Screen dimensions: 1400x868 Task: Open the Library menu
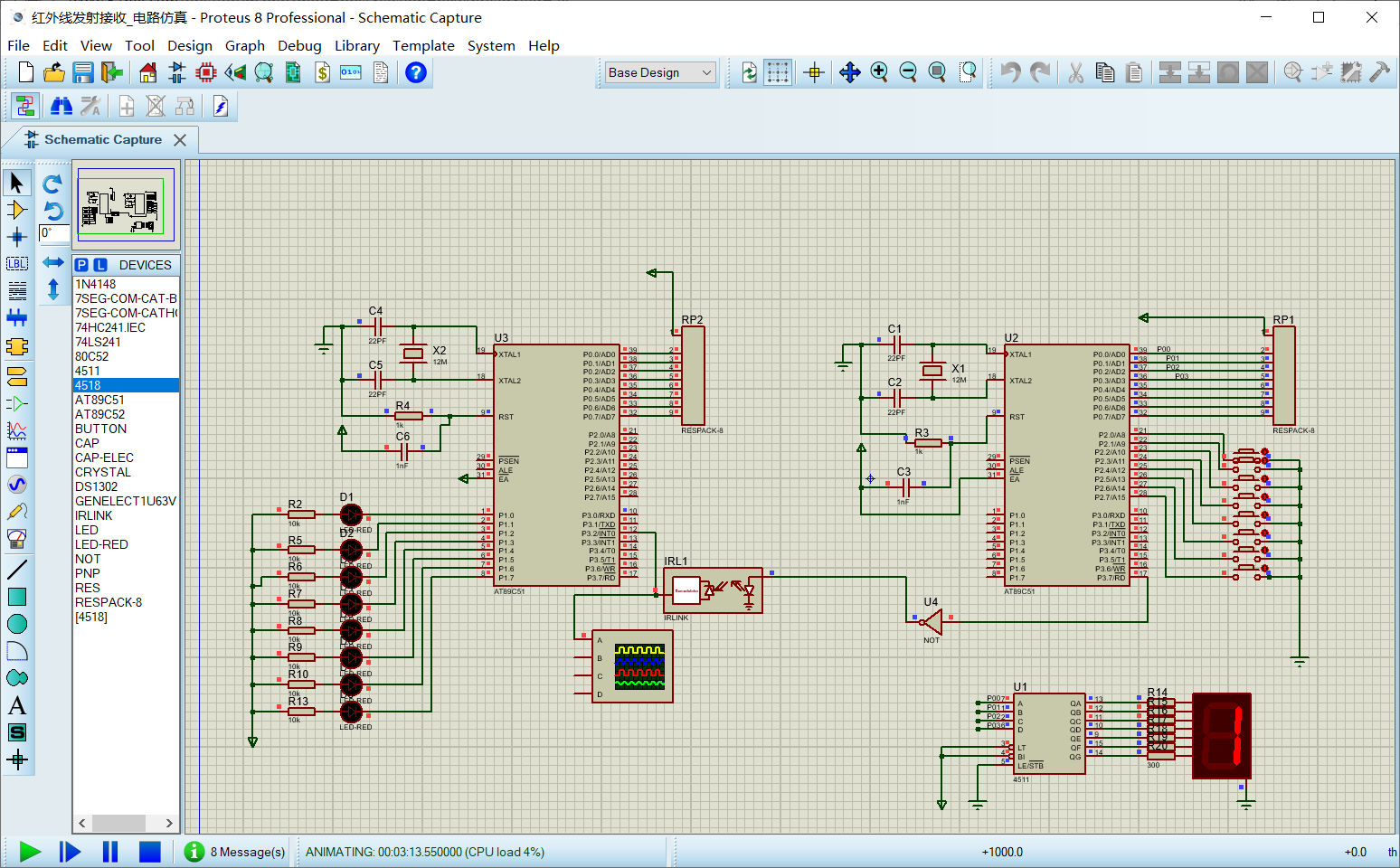pyautogui.click(x=357, y=45)
